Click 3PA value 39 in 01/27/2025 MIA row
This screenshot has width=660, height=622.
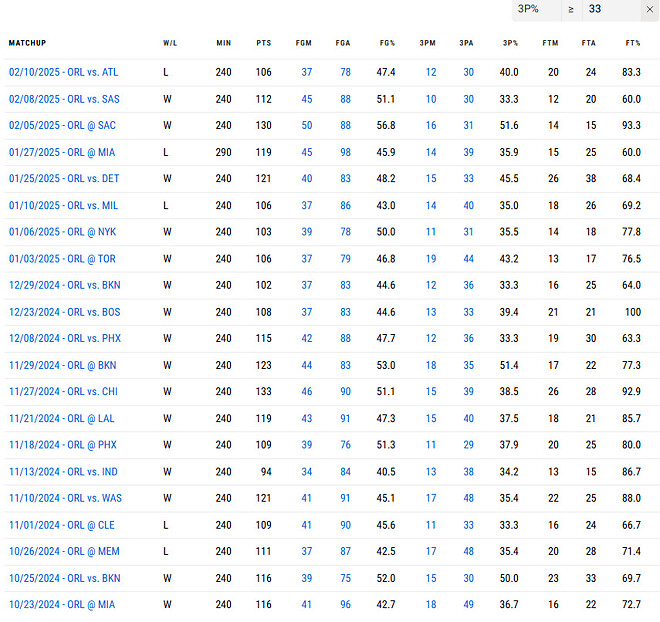(x=468, y=152)
